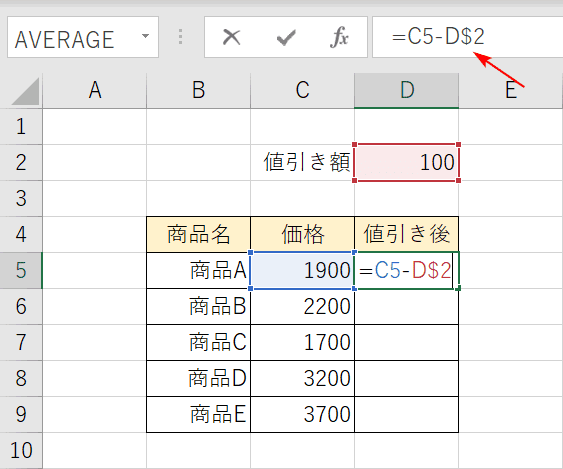This screenshot has height=469, width=563.
Task: Click cell containing 商品C
Action: 199,342
